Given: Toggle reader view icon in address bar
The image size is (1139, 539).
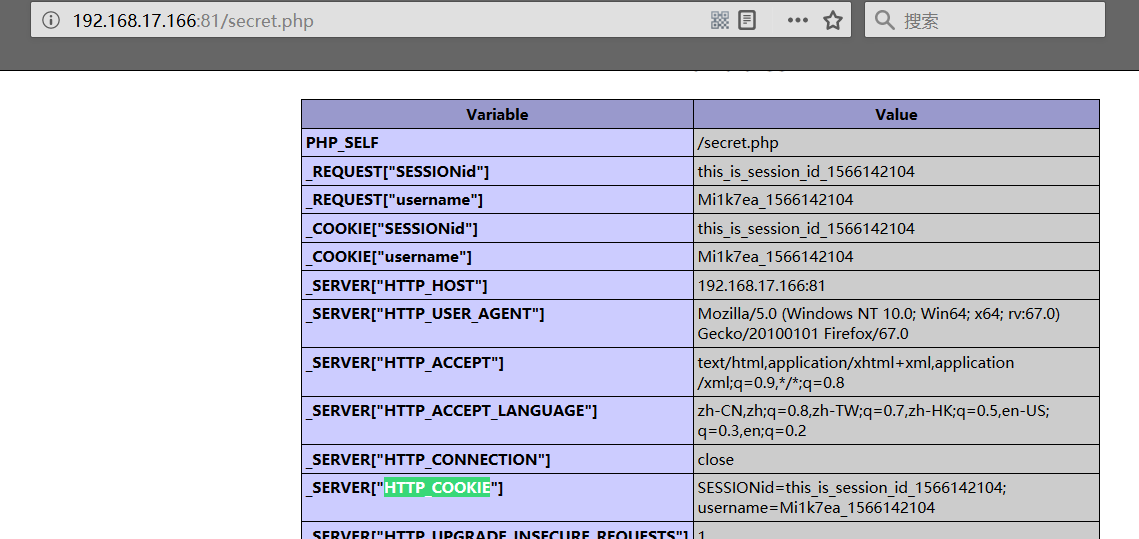Looking at the screenshot, I should pos(747,20).
